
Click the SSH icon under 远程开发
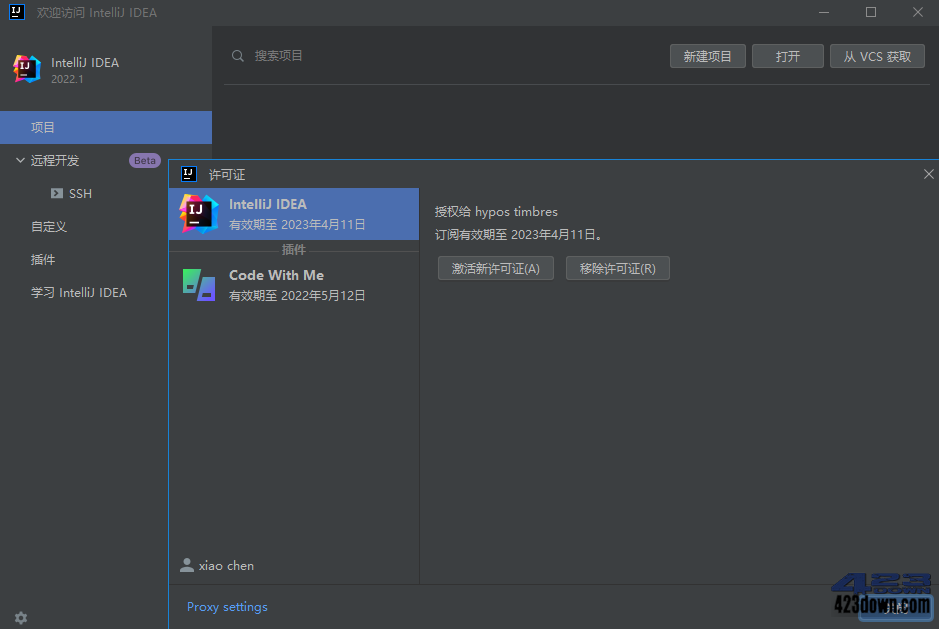57,193
